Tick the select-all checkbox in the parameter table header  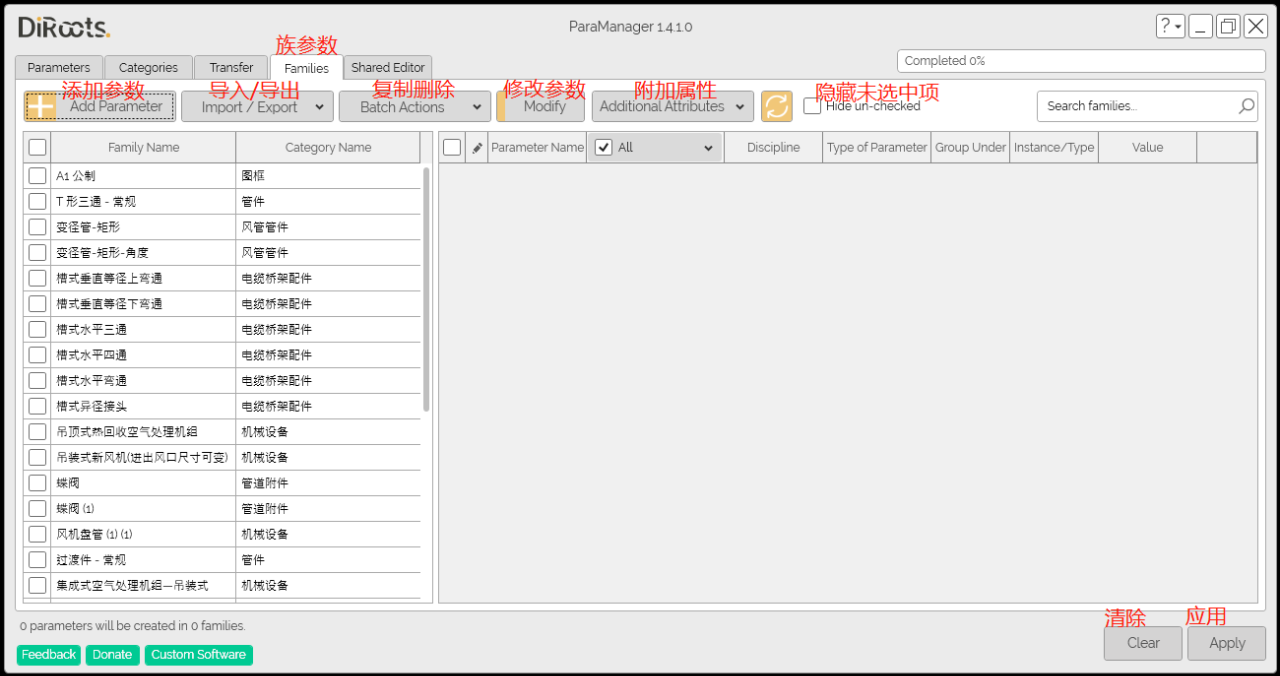[452, 147]
